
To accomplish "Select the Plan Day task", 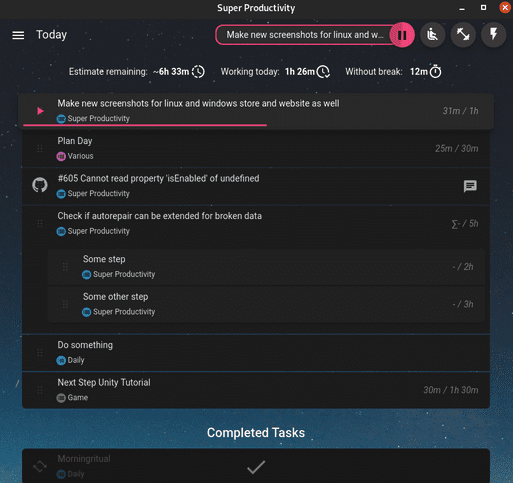I will coord(256,148).
